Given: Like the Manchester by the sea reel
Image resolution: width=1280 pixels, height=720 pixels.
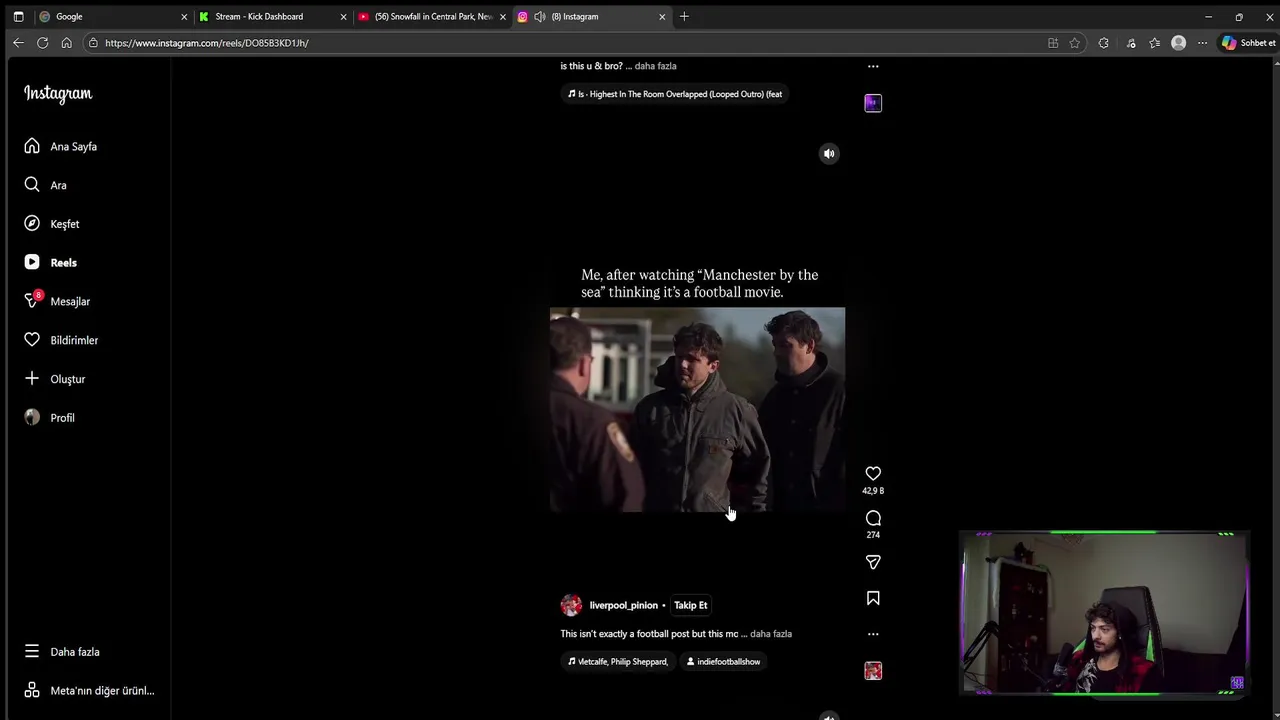Looking at the screenshot, I should [873, 474].
